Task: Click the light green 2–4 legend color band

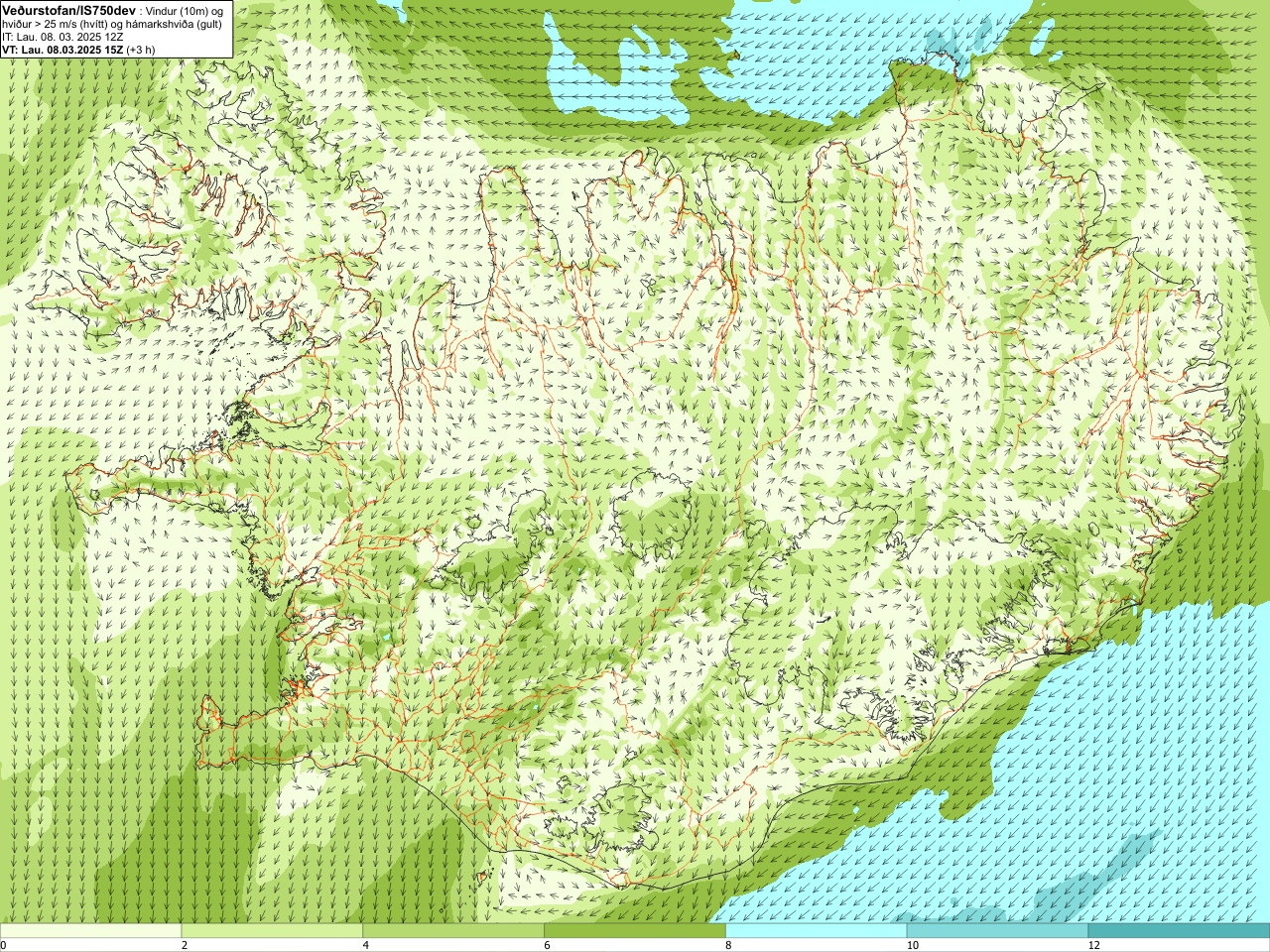Action: coord(272,931)
